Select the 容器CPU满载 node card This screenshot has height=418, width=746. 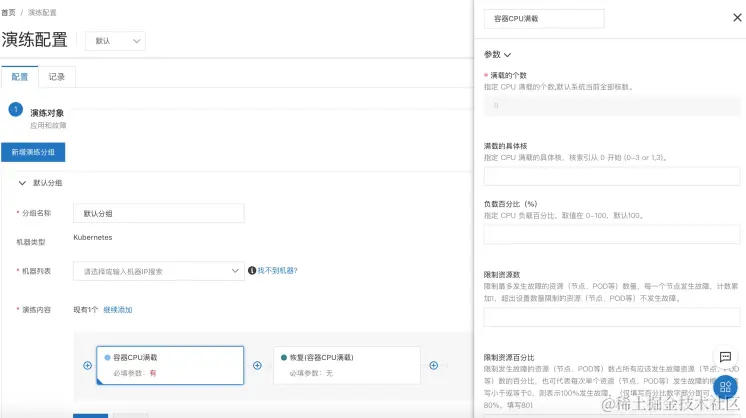pos(170,365)
